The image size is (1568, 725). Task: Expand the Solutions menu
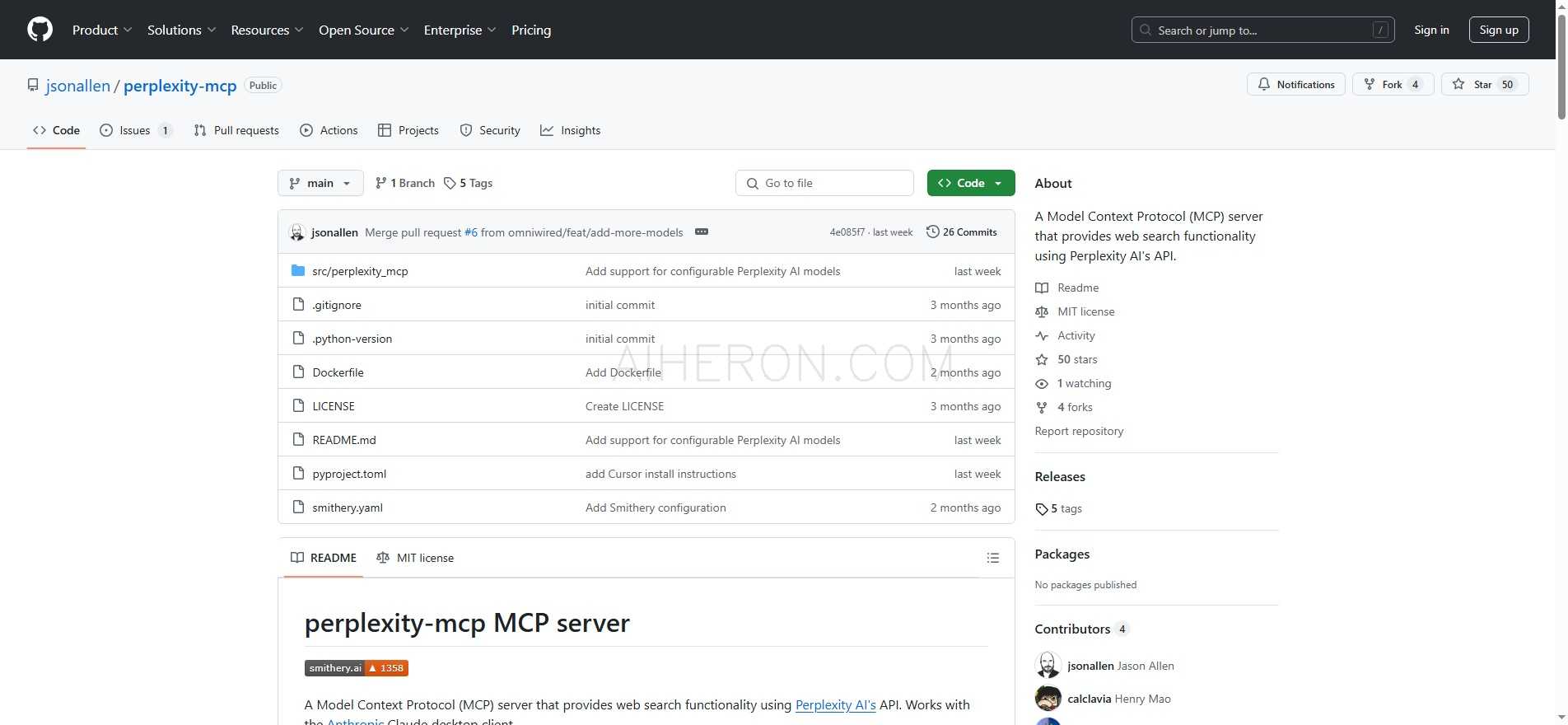click(181, 30)
